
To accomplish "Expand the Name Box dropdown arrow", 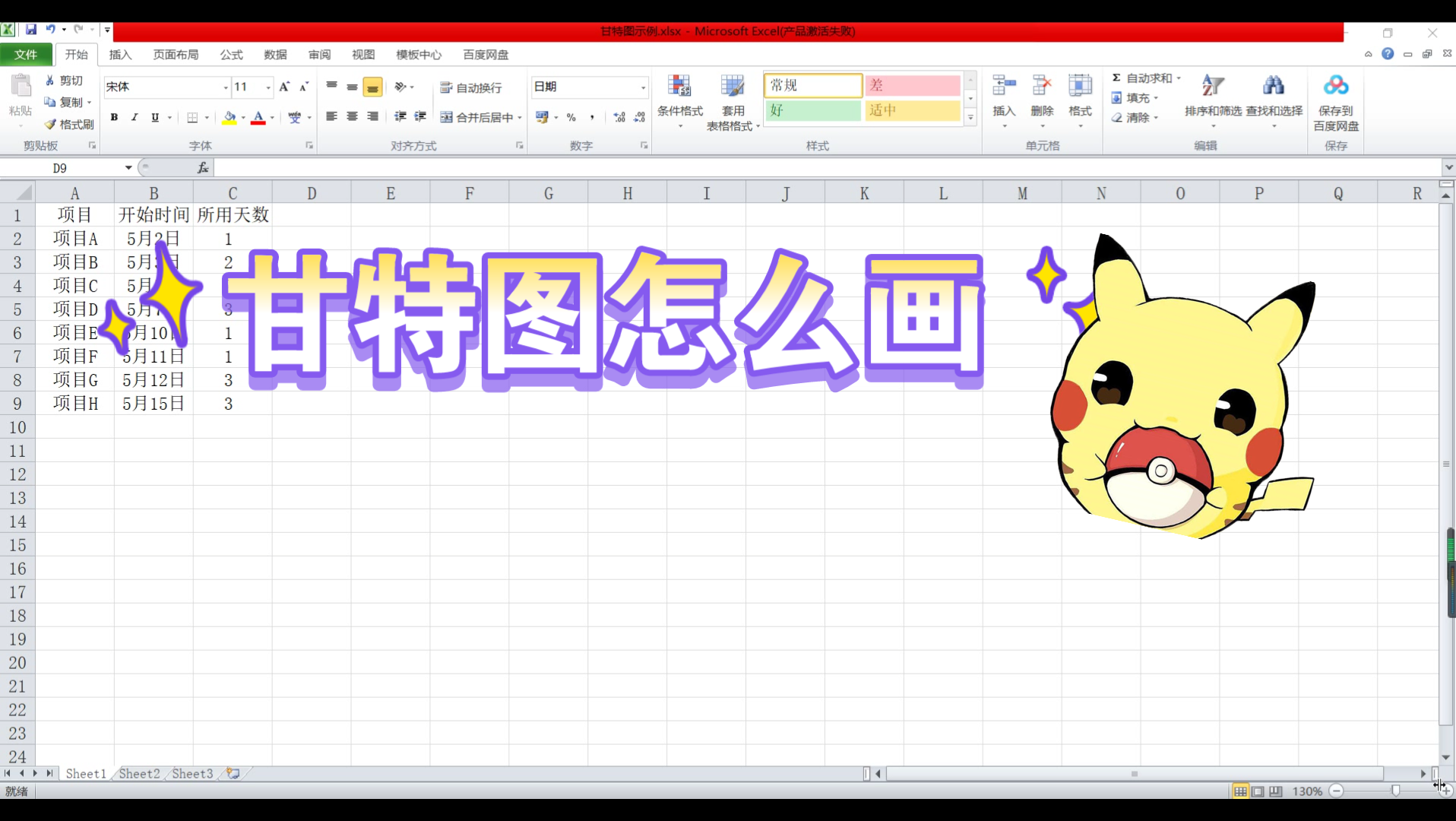I will click(x=128, y=168).
